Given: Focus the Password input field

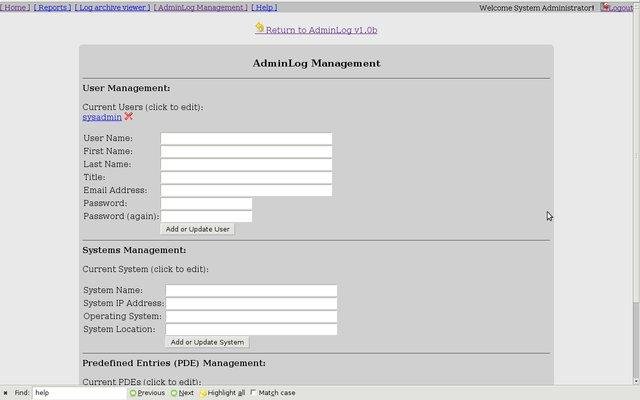Looking at the screenshot, I should point(206,203).
